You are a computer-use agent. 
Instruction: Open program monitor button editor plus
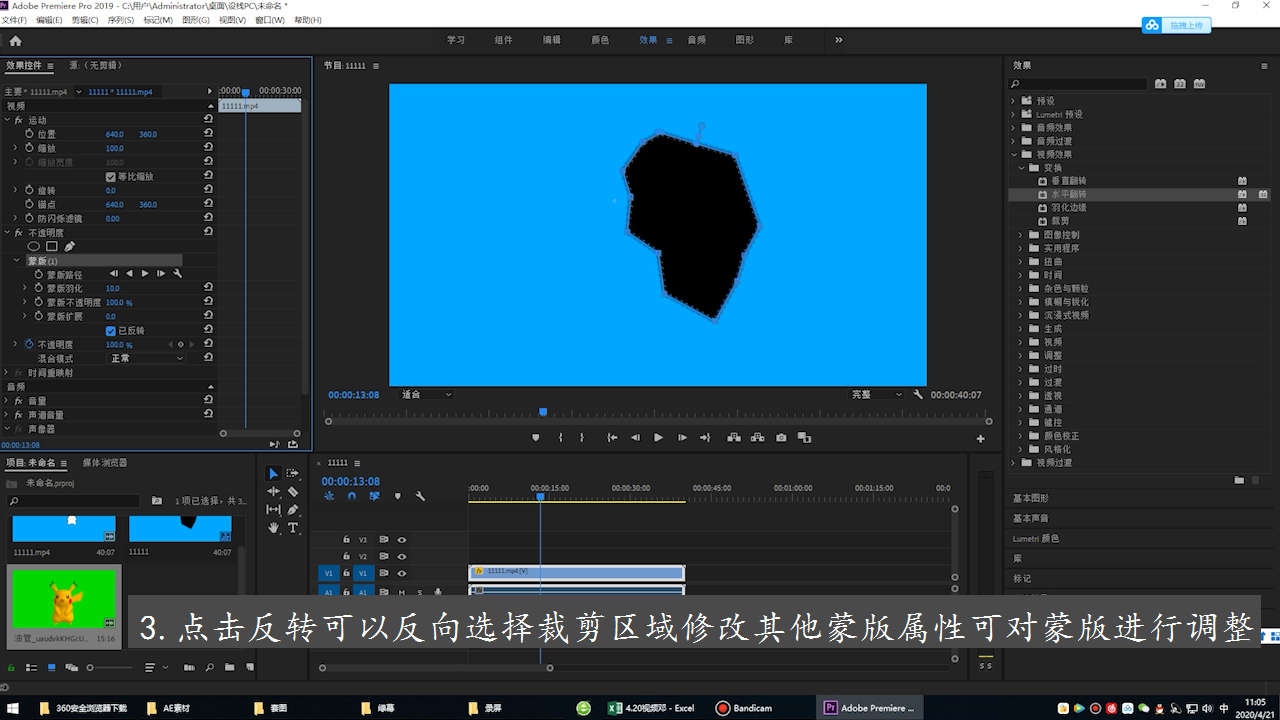click(980, 438)
